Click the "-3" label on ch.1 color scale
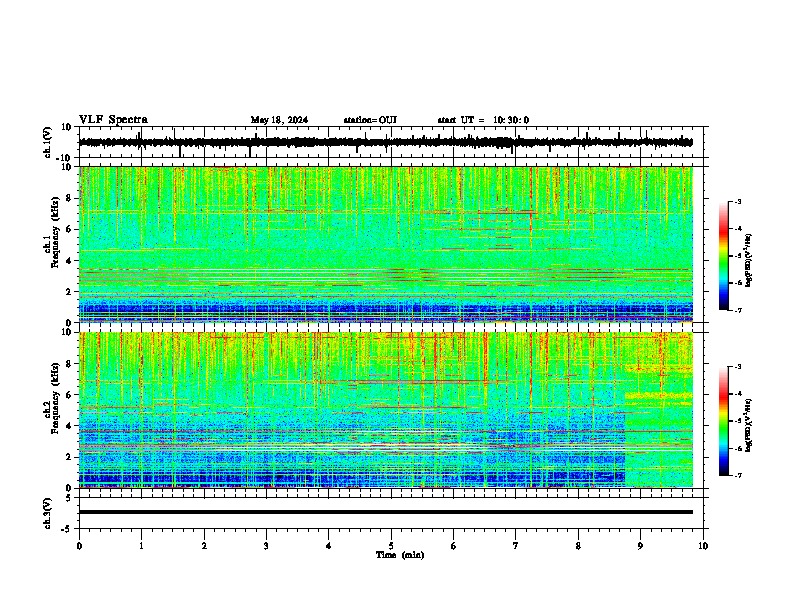This screenshot has height=612, width=792. [x=738, y=202]
